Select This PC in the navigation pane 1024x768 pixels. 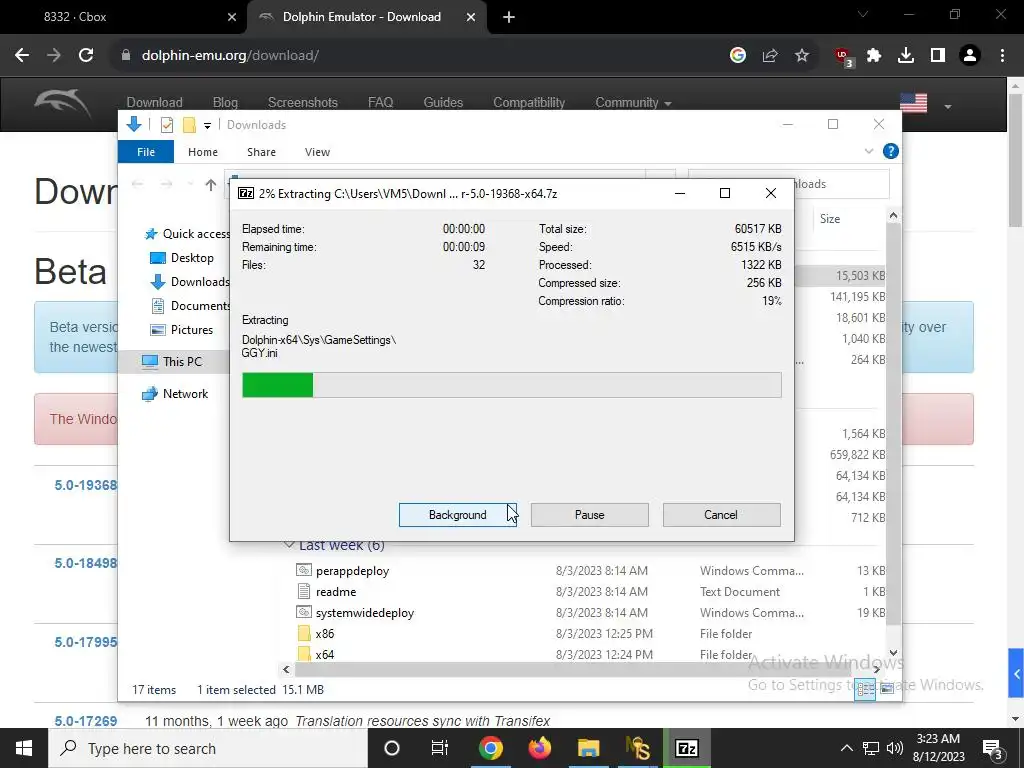(172, 361)
